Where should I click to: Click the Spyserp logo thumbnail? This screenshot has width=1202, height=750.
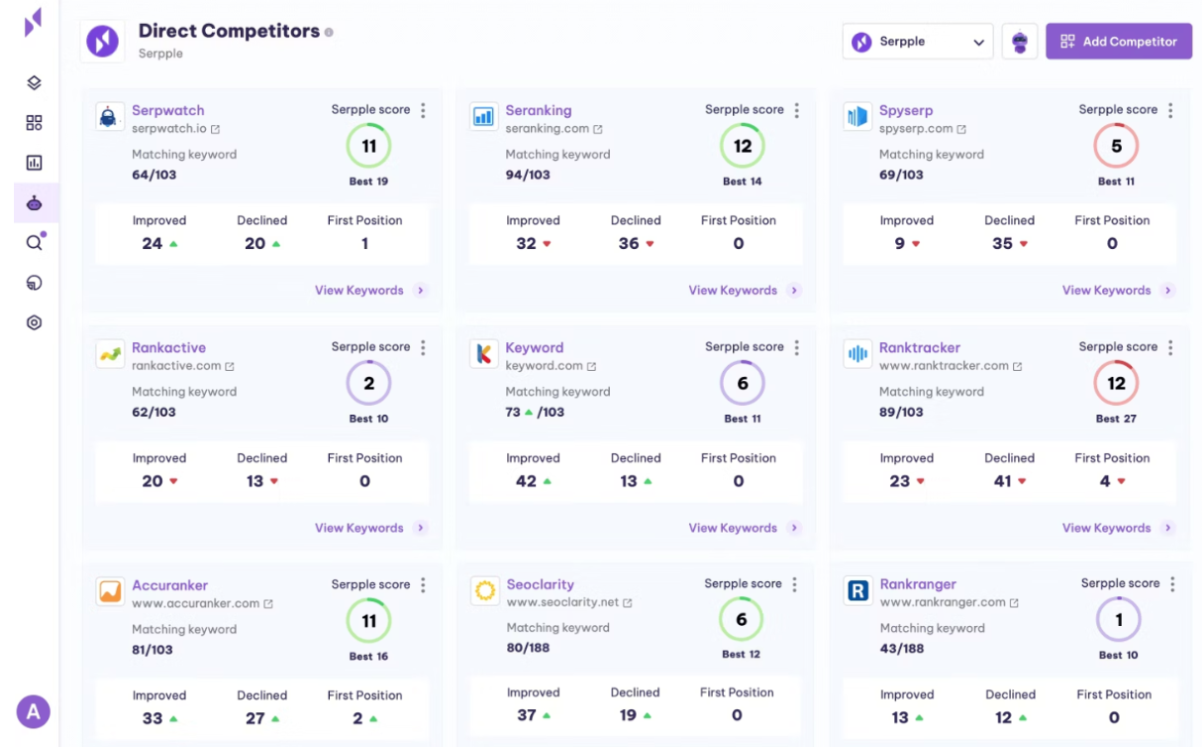857,116
